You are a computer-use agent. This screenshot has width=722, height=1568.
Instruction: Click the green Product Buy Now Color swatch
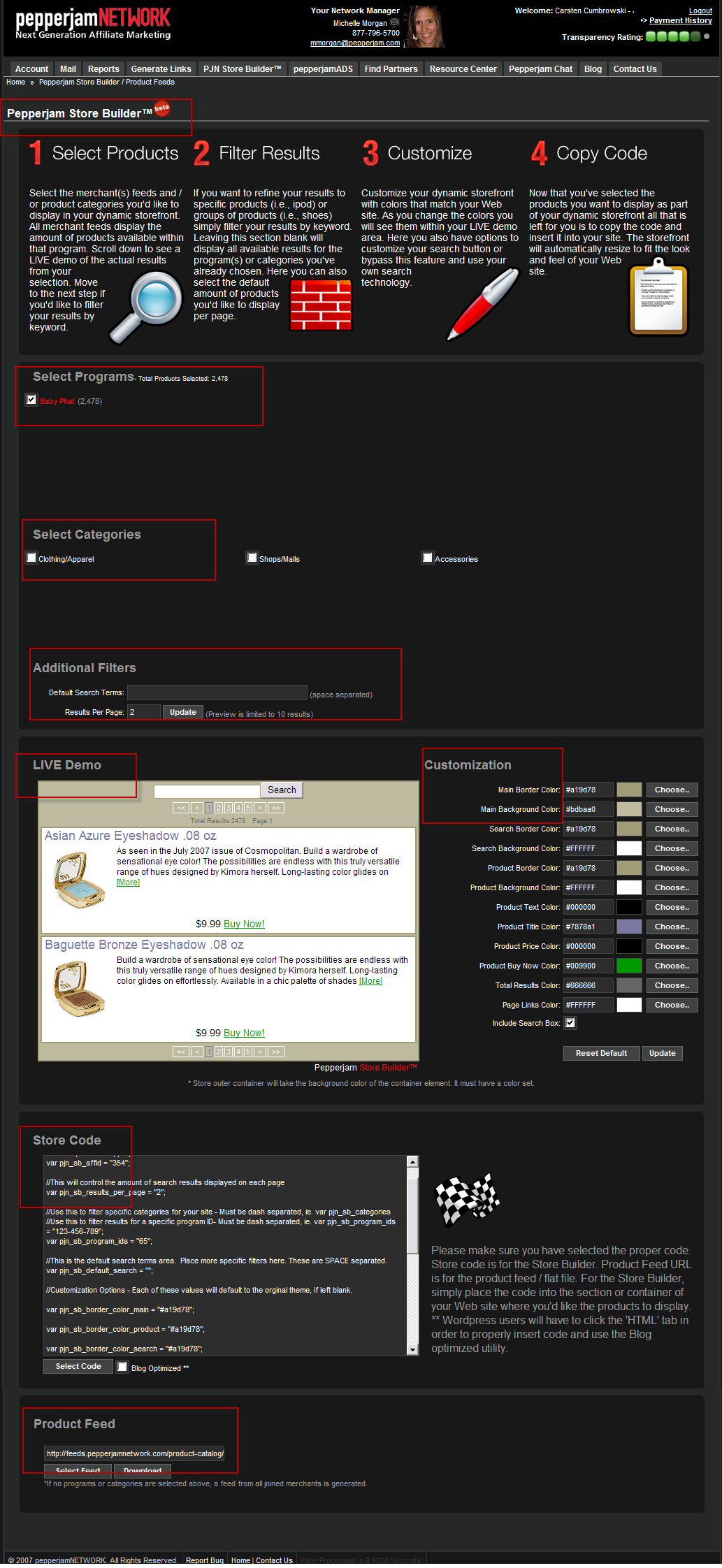[629, 966]
